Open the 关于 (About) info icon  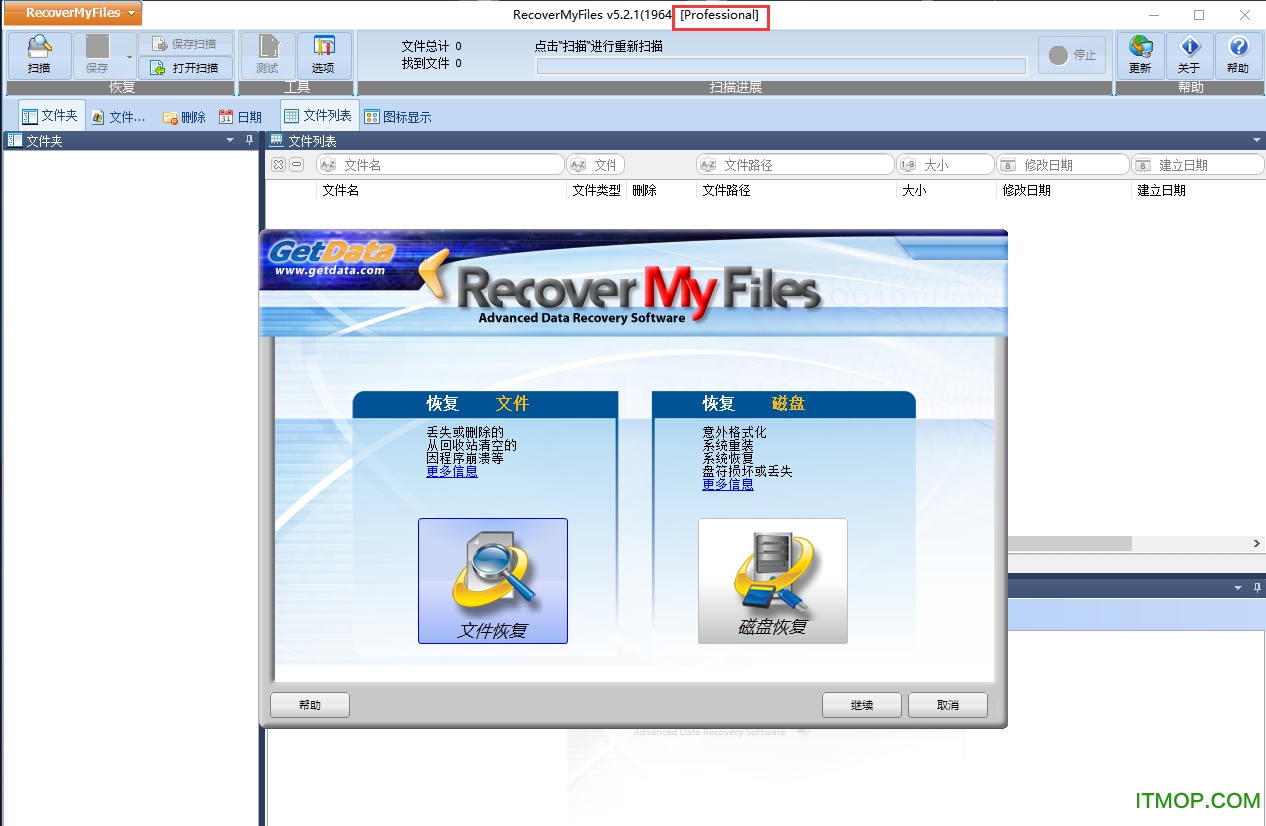(x=1189, y=55)
